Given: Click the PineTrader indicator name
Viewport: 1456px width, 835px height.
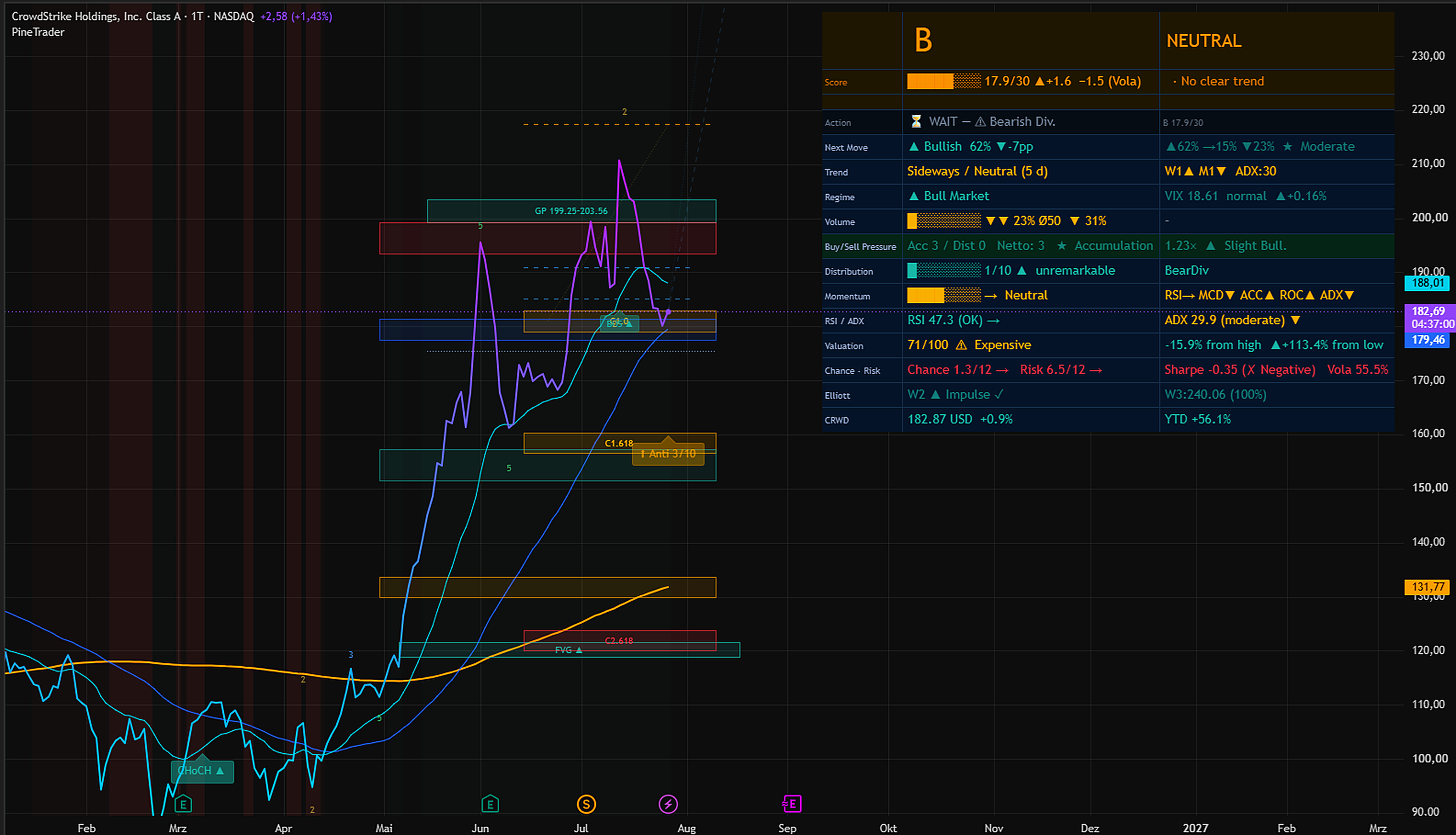Looking at the screenshot, I should click(38, 32).
